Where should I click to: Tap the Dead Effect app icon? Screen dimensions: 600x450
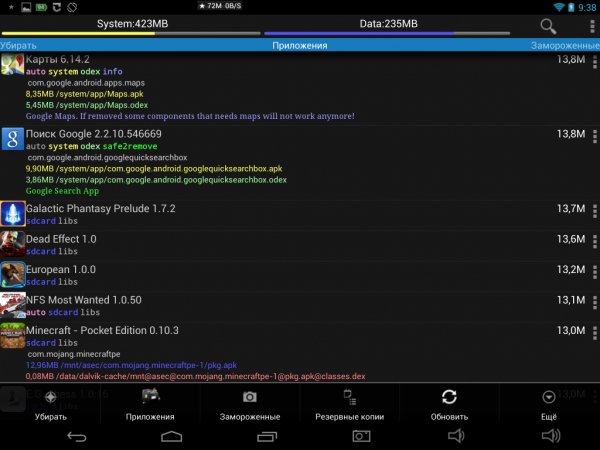coord(13,244)
